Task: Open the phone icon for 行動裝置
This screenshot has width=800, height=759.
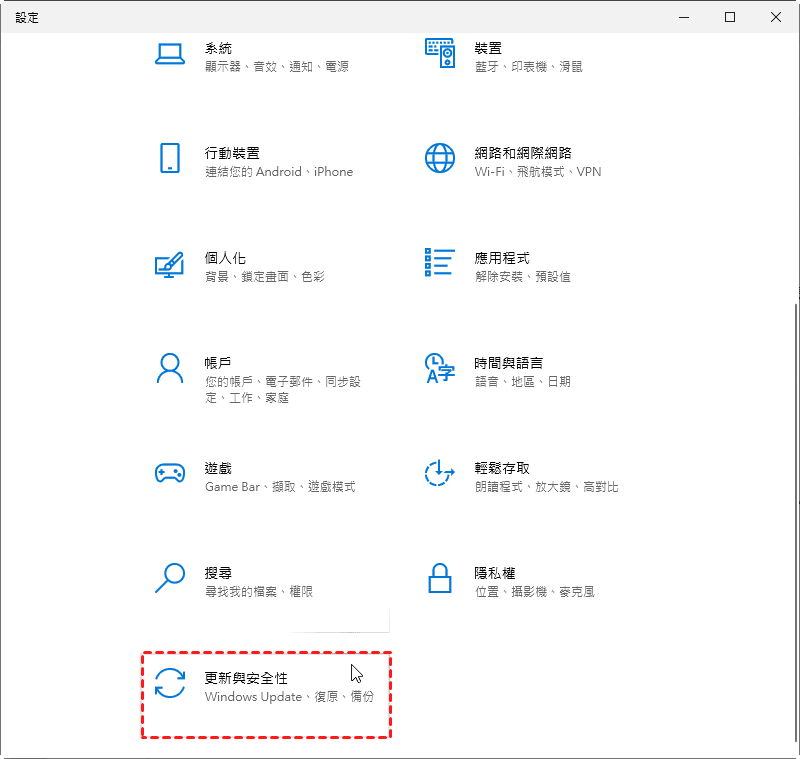Action: (x=170, y=159)
